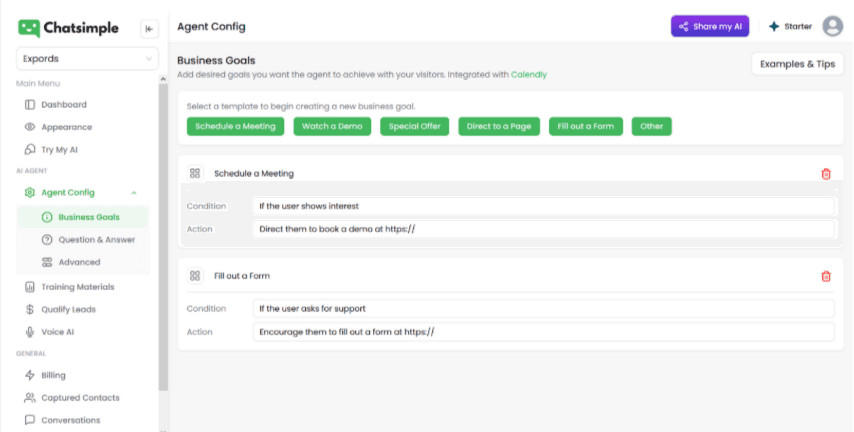Click the Business Goals info icon
Screen dimensions: 854x432
[x=47, y=217]
